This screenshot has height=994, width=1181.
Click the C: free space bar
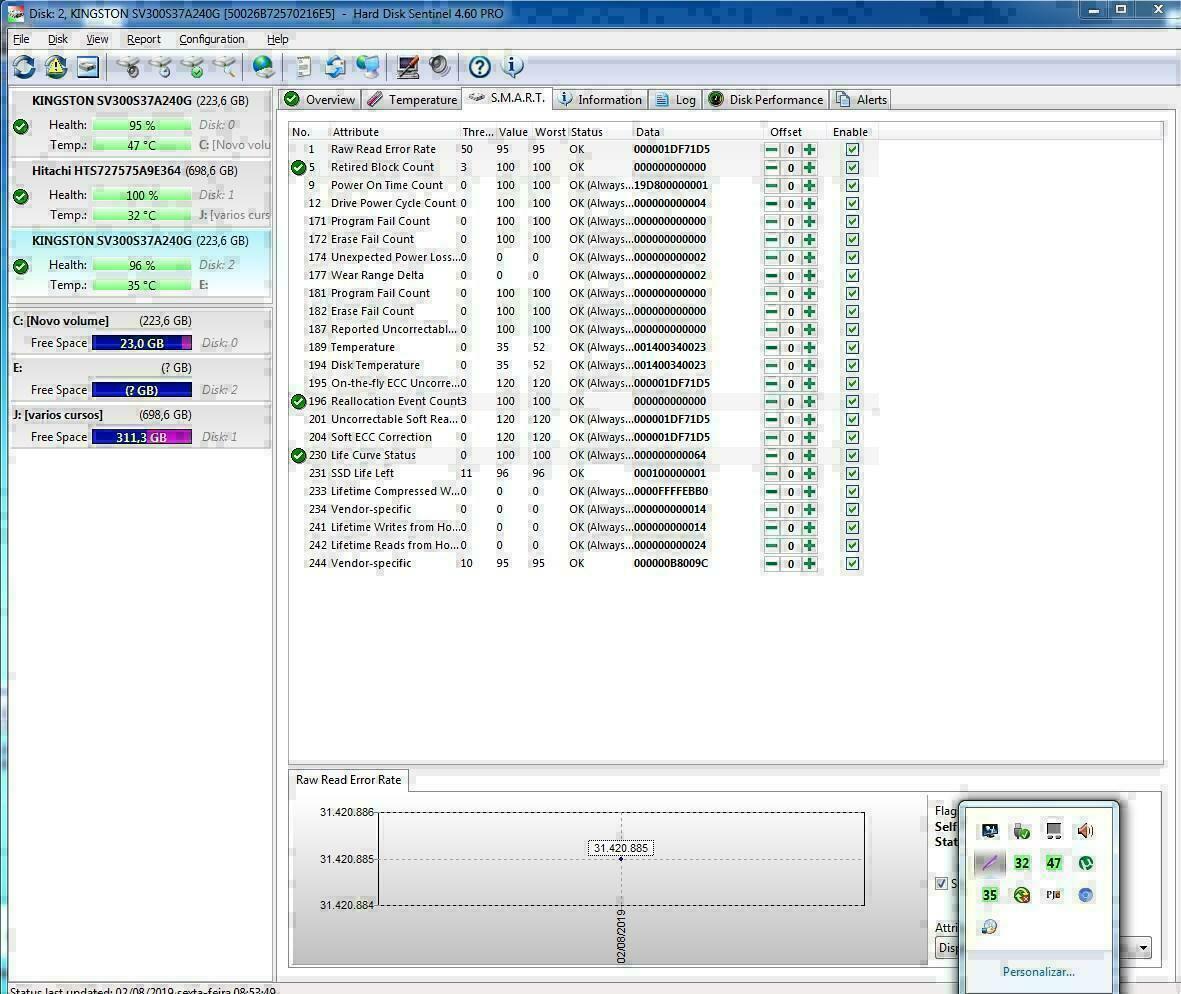142,343
